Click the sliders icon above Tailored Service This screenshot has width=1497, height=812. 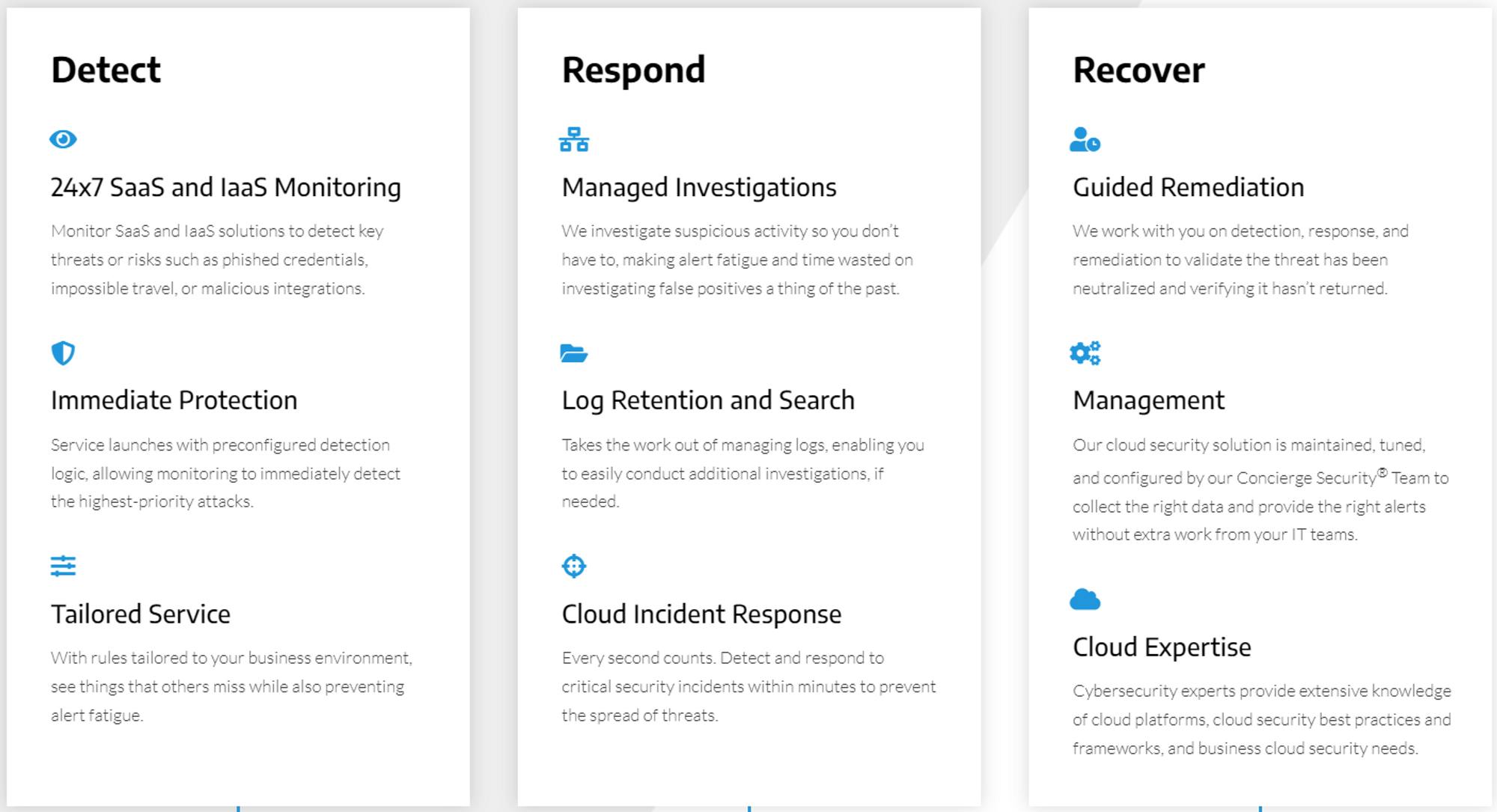coord(63,566)
